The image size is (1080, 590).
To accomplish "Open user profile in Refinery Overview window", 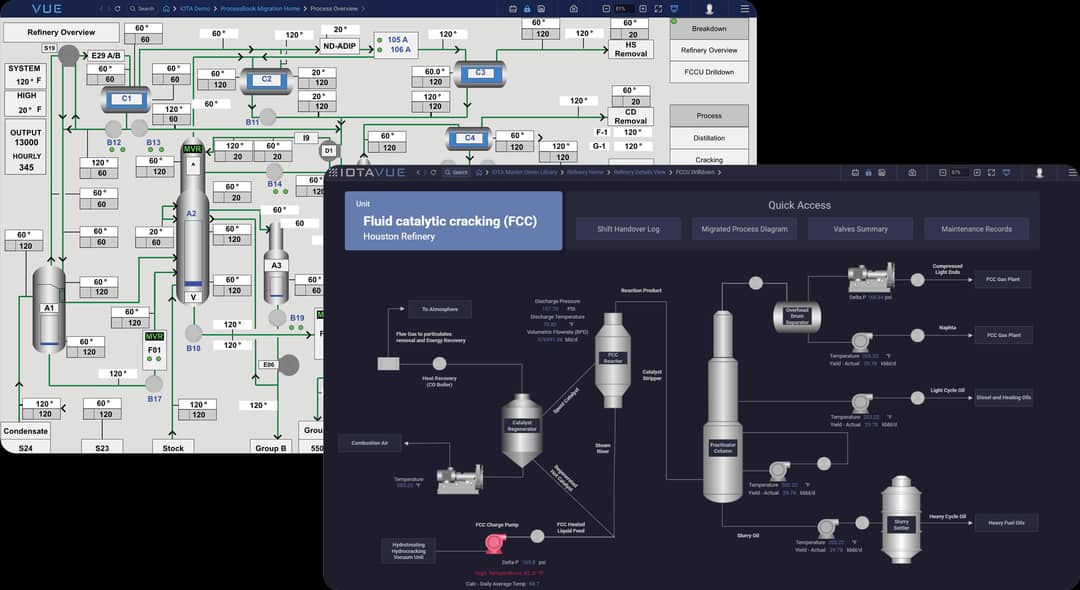I will pyautogui.click(x=709, y=9).
